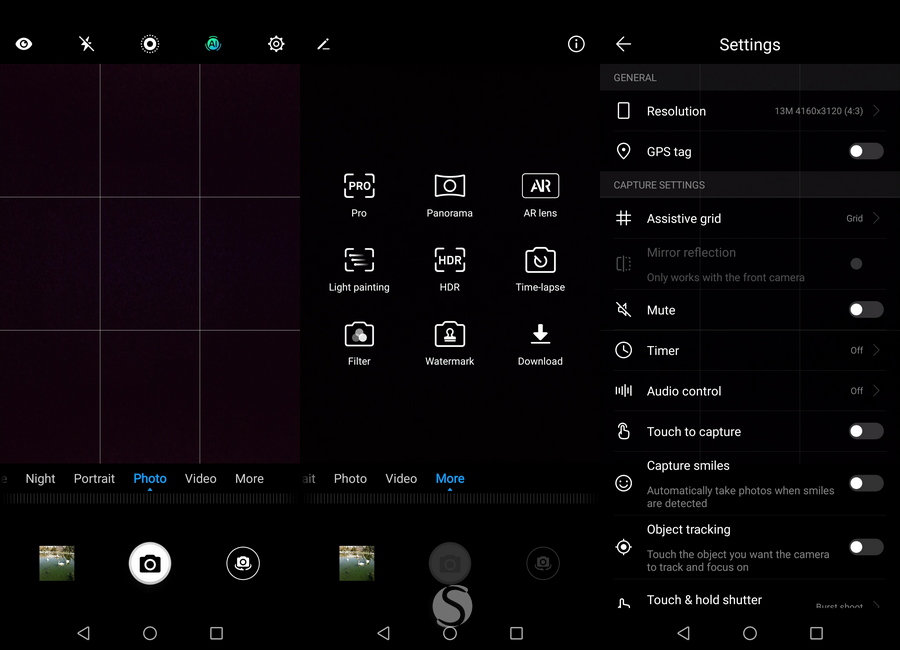The image size is (900, 650).
Task: Enable Touch to capture switch
Action: (865, 431)
